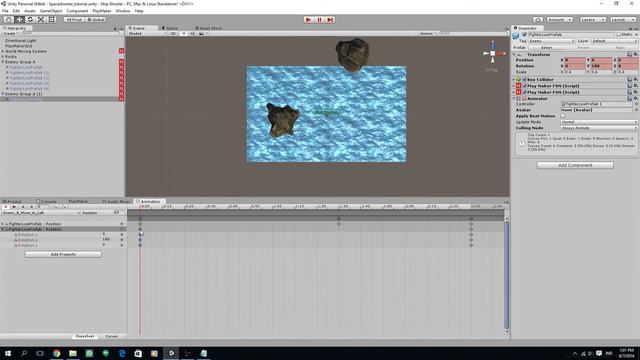The height and width of the screenshot is (360, 640).
Task: Open the Window menu
Action: (122, 11)
